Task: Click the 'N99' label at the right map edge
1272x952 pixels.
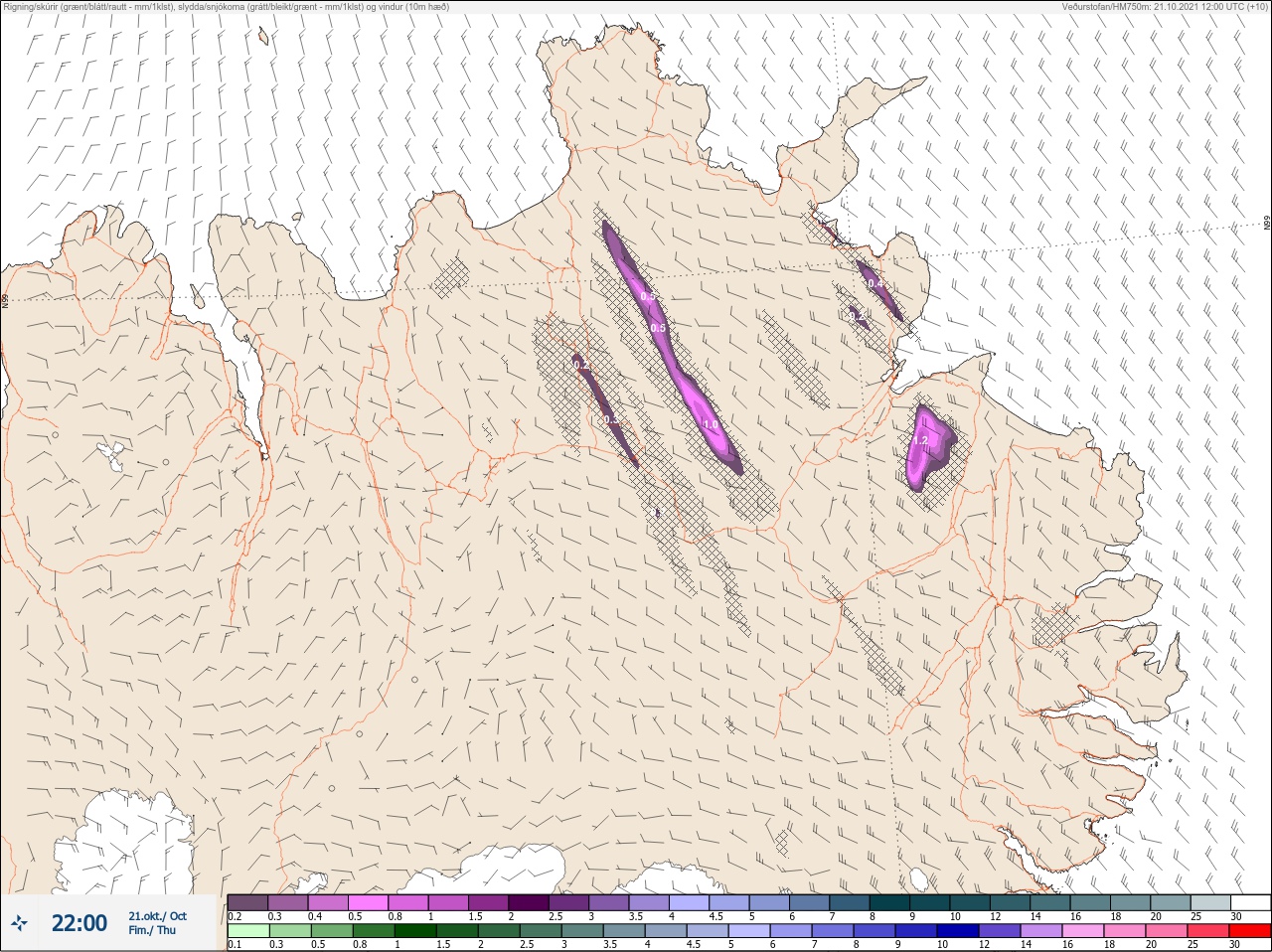Action: pyautogui.click(x=1267, y=224)
